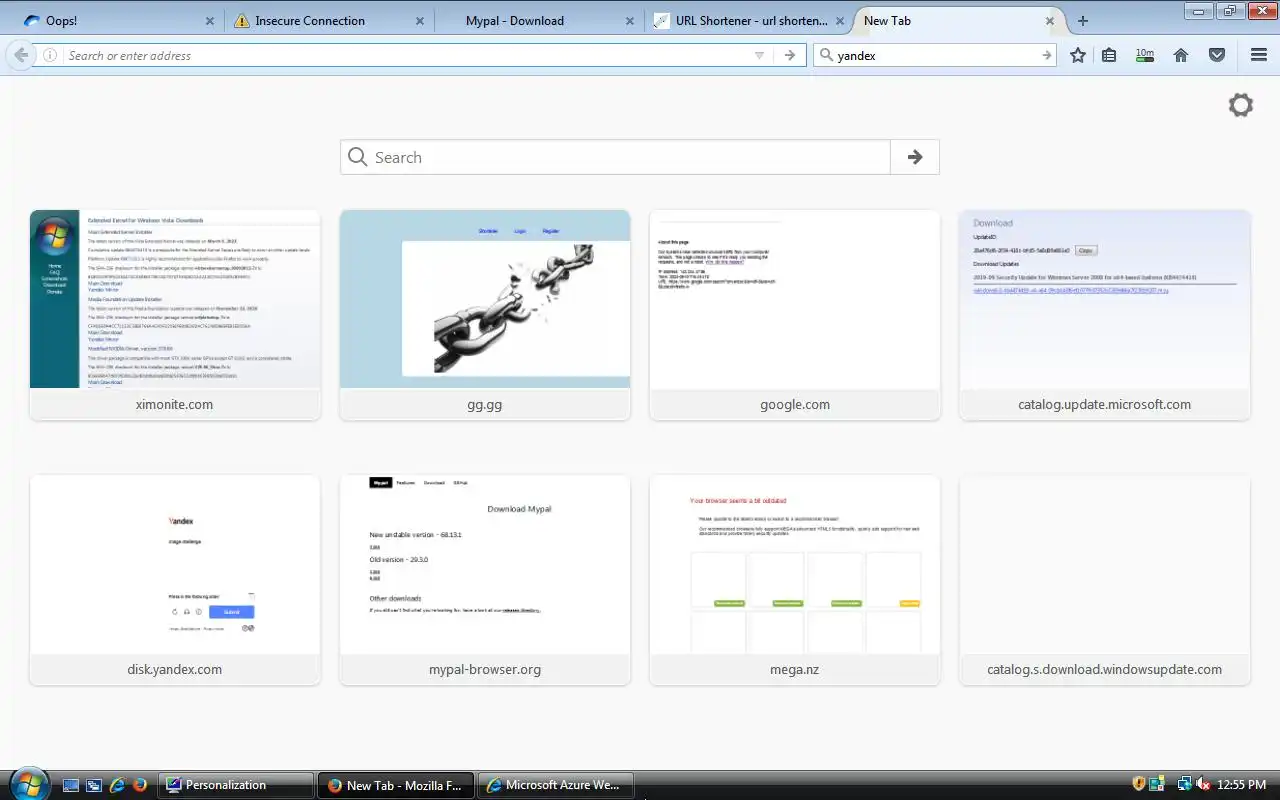Click the security shield tray icon
This screenshot has width=1280, height=800.
coord(1139,785)
